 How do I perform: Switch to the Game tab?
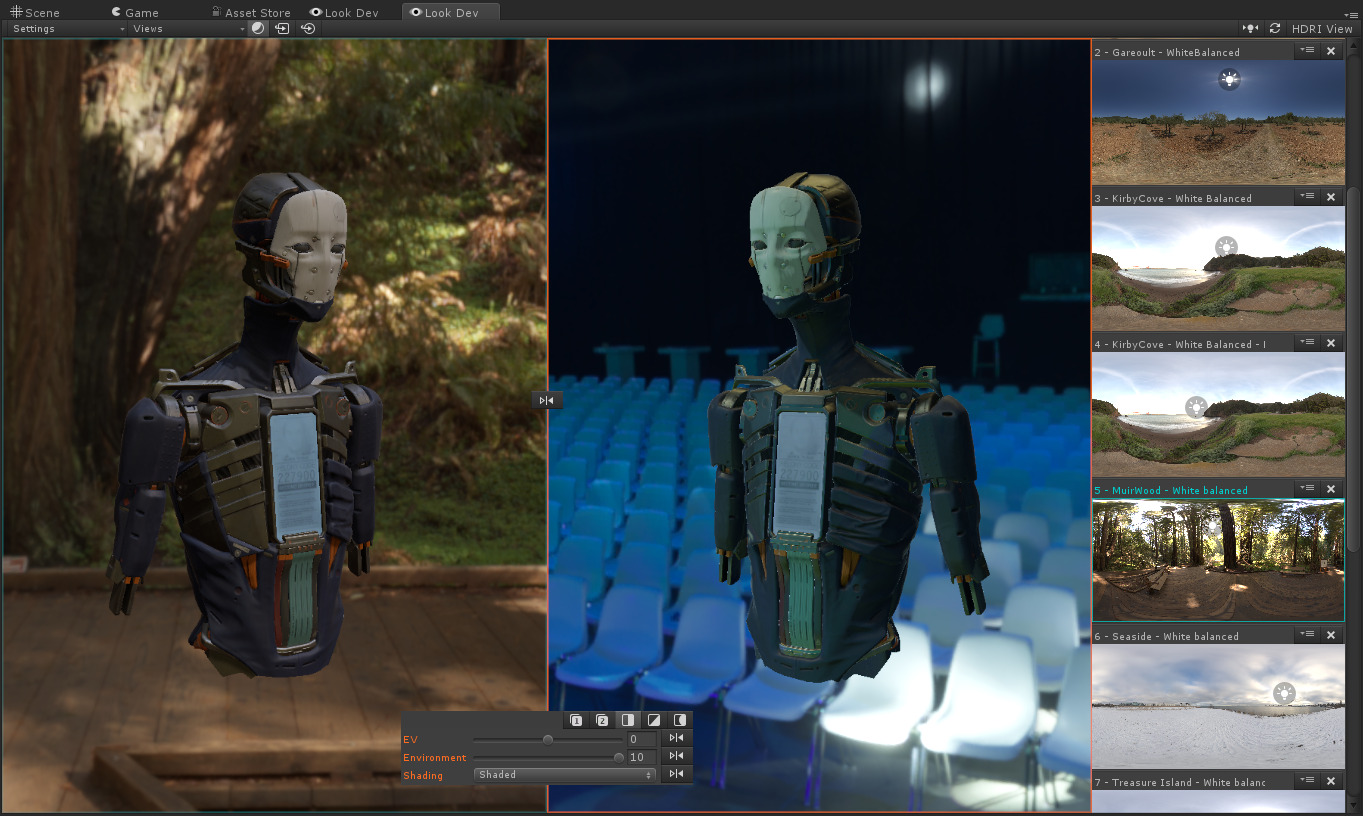tap(137, 12)
